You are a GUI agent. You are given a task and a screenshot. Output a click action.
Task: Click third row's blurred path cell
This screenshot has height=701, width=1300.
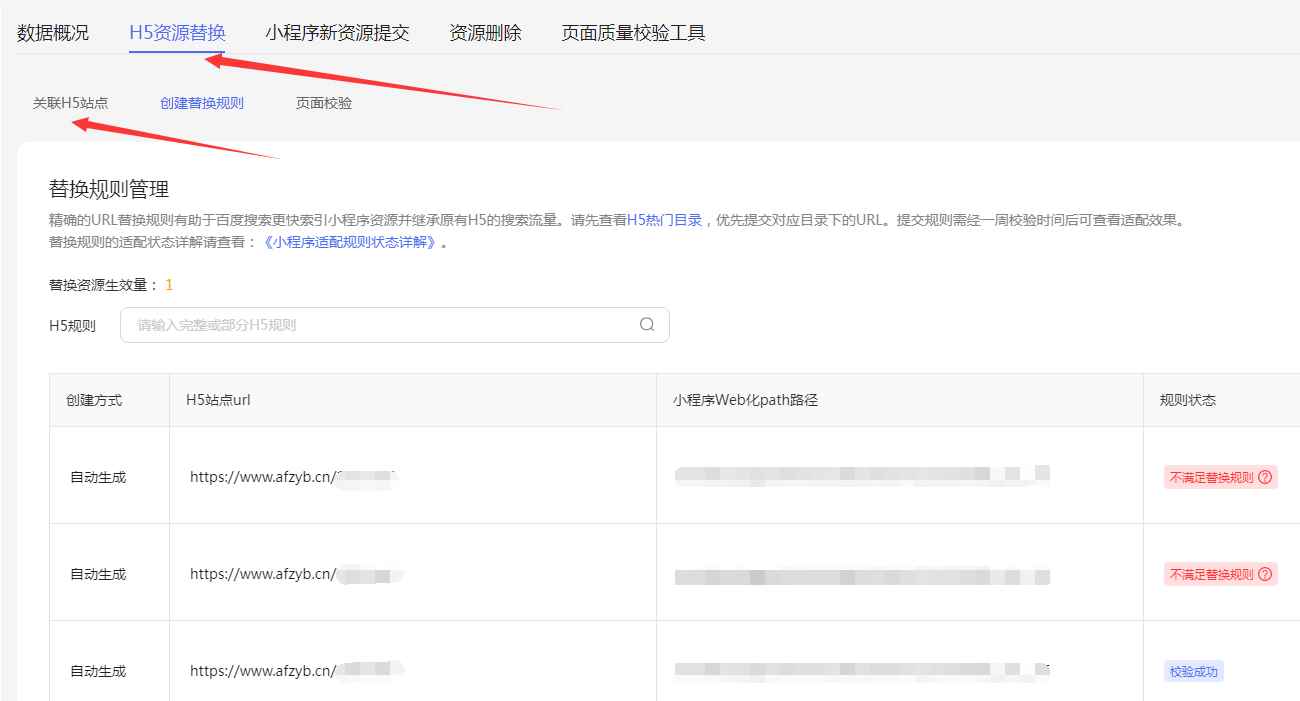tap(900, 662)
